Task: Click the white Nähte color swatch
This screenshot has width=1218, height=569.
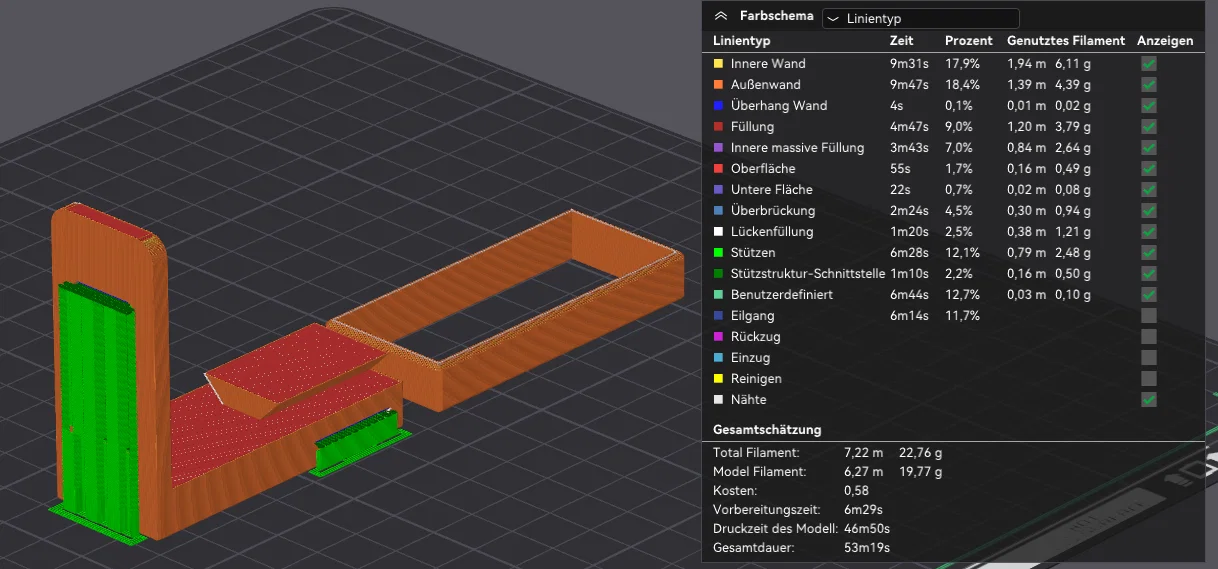Action: point(717,399)
